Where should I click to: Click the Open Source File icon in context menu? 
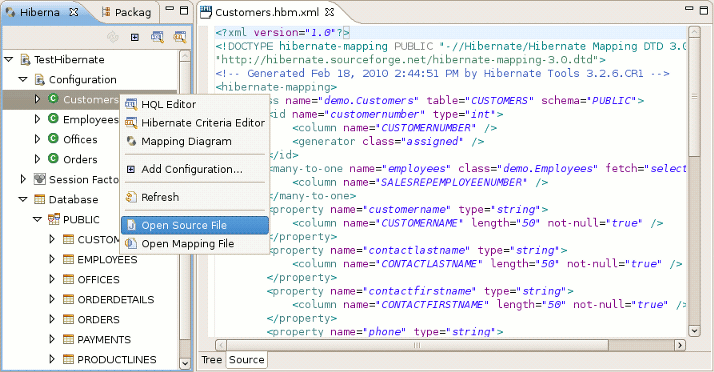[x=131, y=225]
